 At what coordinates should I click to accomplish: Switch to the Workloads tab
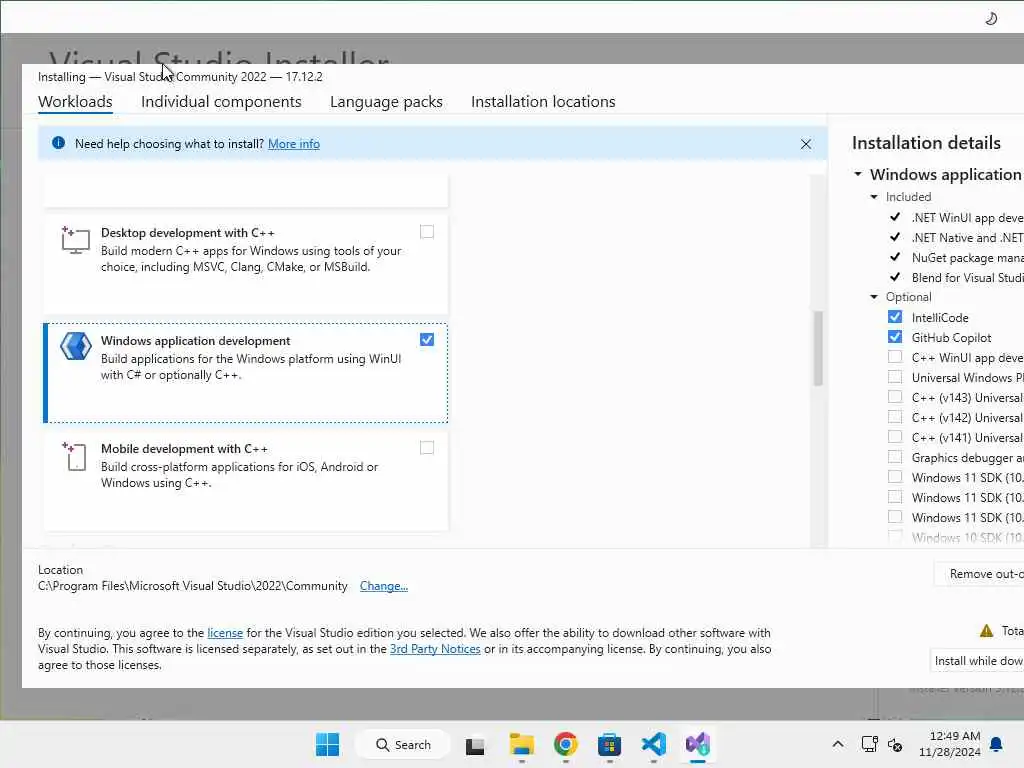pyautogui.click(x=75, y=102)
